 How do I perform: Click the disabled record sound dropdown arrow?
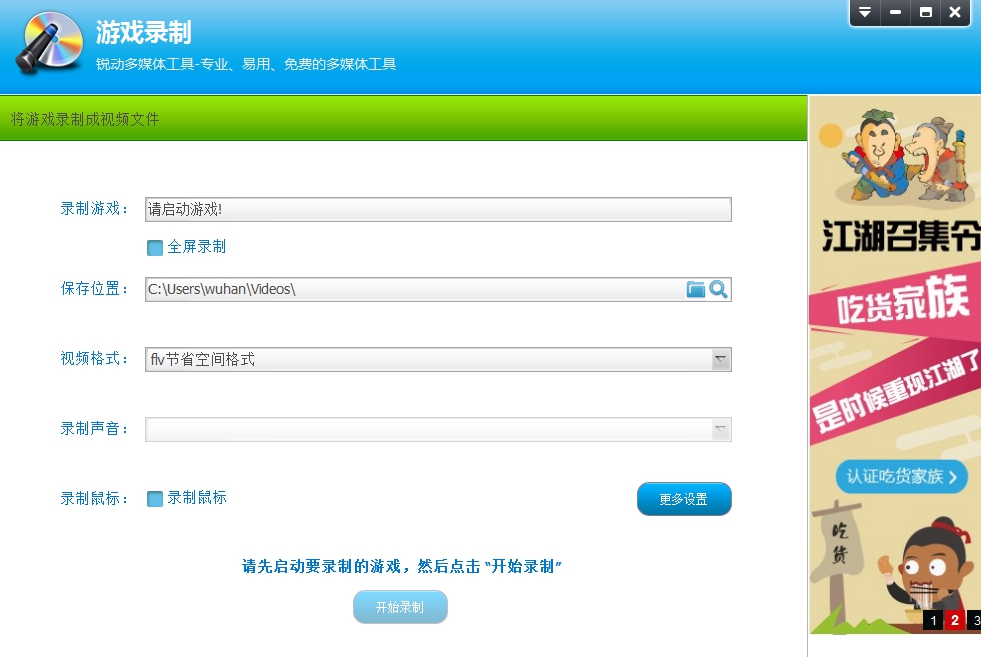pos(721,429)
